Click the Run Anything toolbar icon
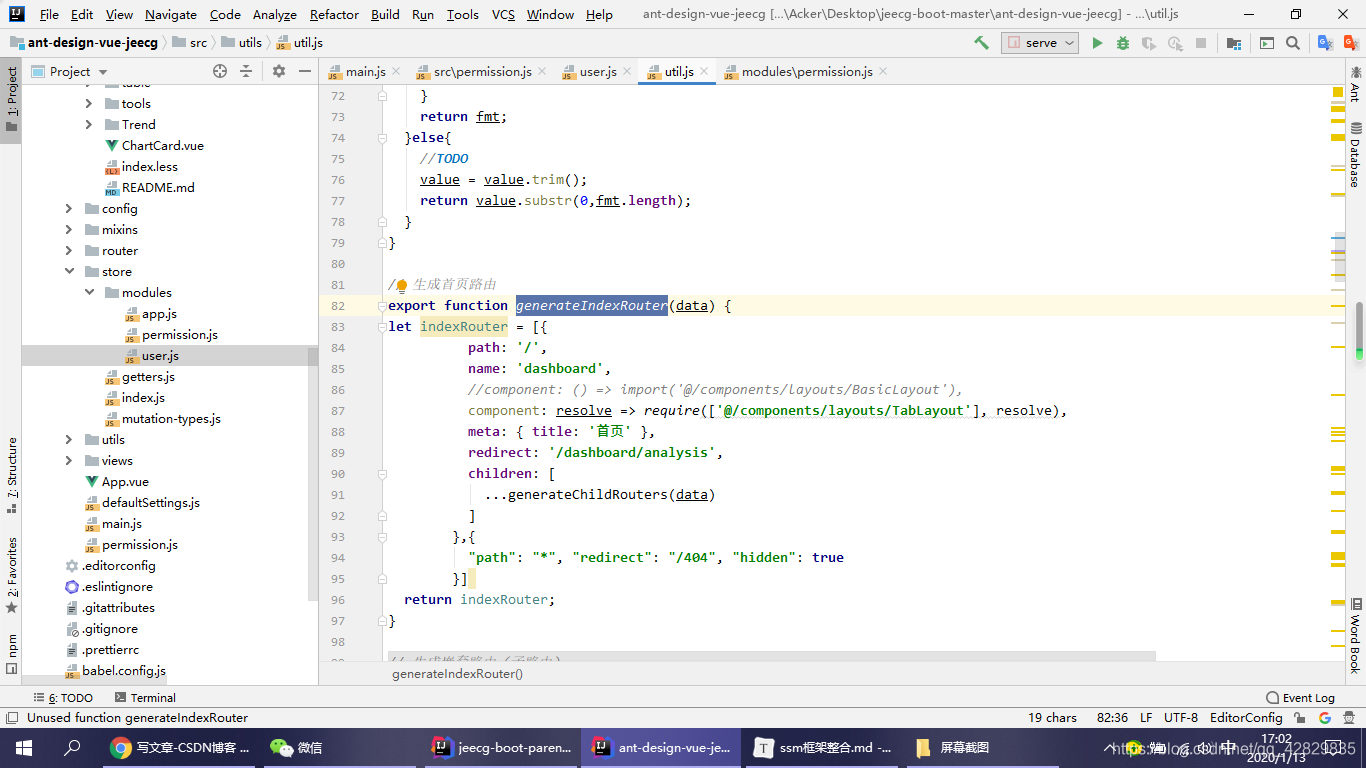This screenshot has width=1366, height=768. (1267, 43)
